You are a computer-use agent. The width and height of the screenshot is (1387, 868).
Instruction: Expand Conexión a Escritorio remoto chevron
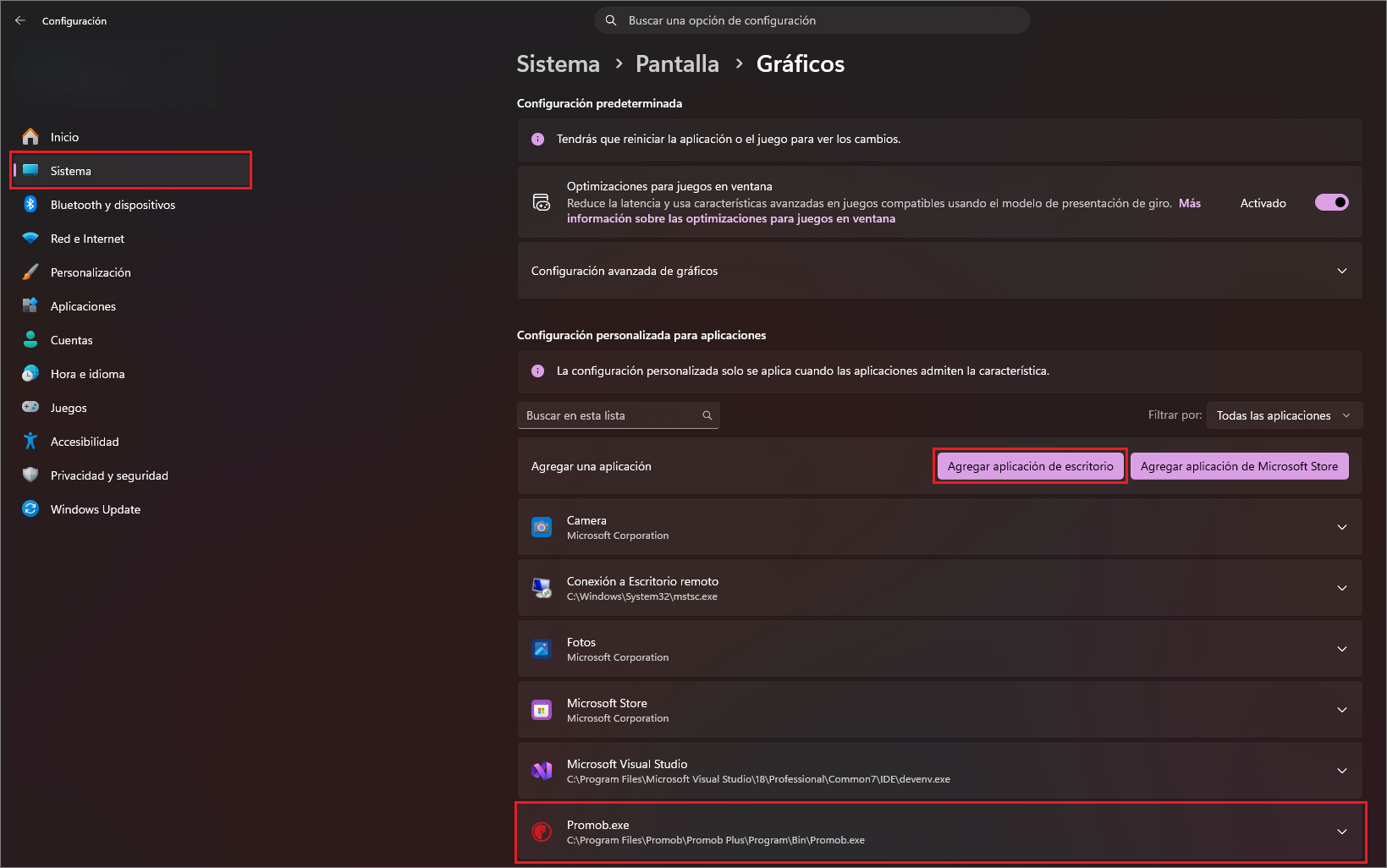pos(1341,588)
